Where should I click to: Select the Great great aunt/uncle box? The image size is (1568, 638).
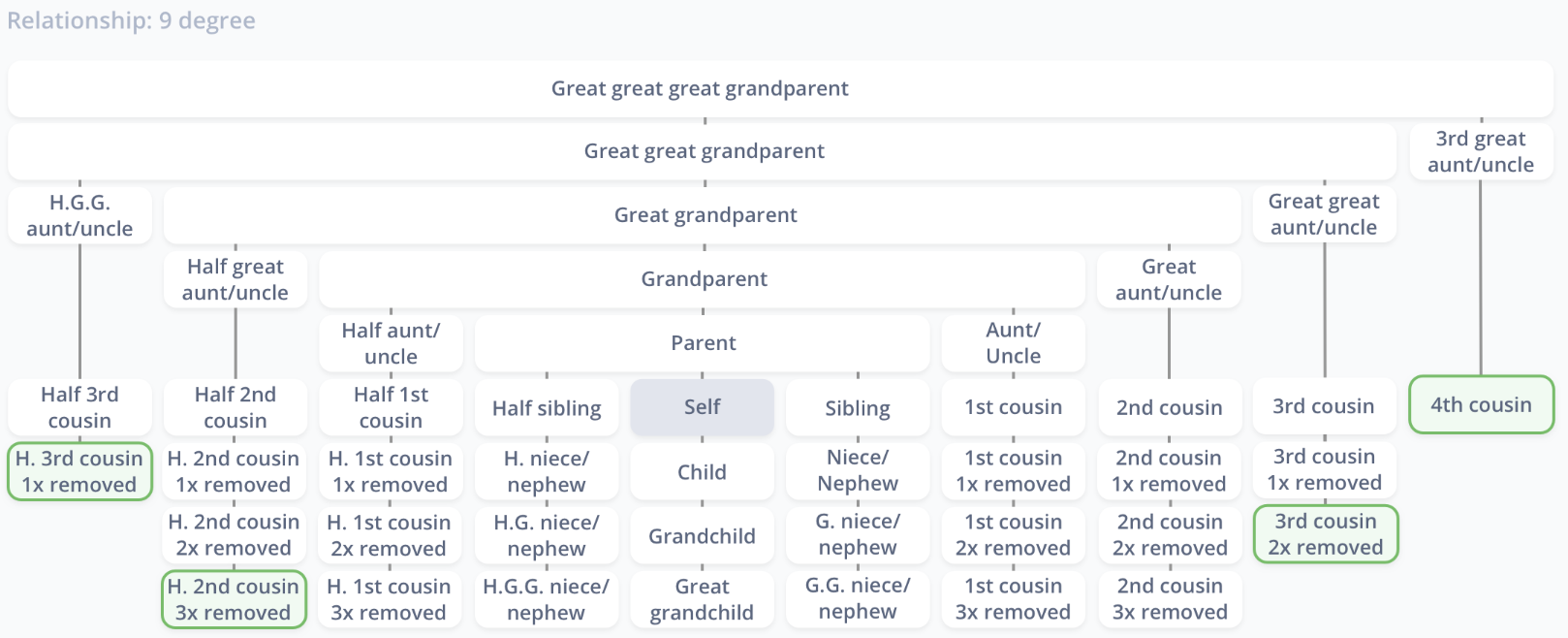click(1325, 214)
